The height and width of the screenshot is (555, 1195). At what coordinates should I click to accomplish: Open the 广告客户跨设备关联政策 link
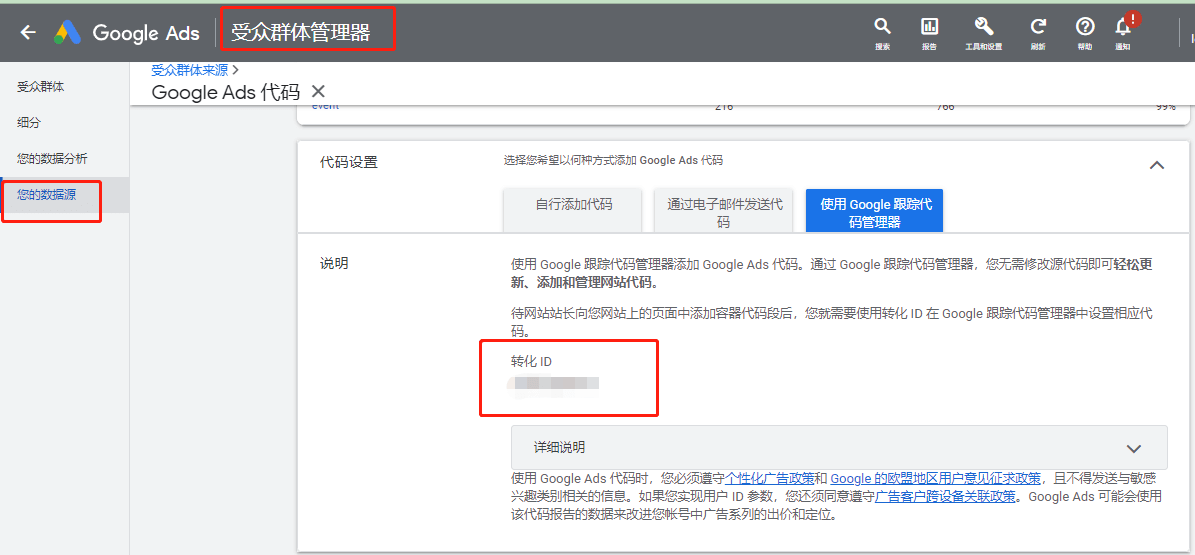(x=945, y=496)
